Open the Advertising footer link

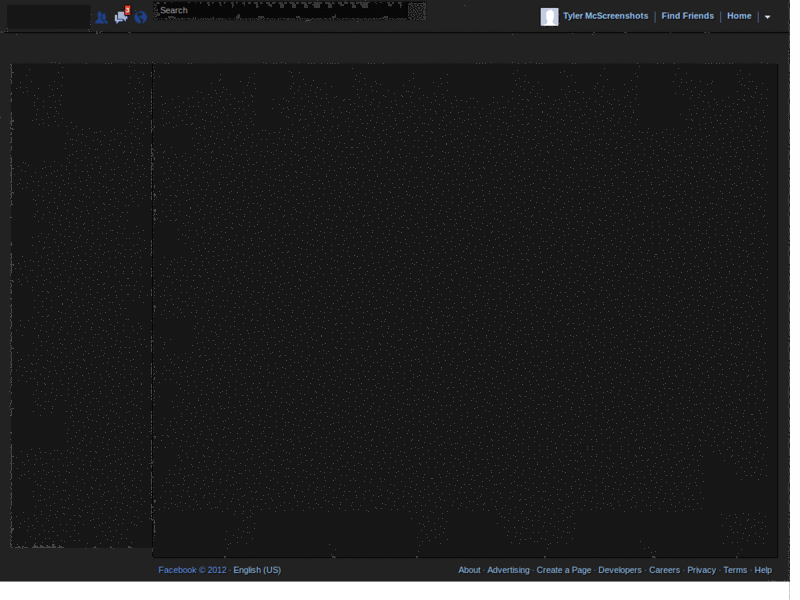click(x=508, y=570)
